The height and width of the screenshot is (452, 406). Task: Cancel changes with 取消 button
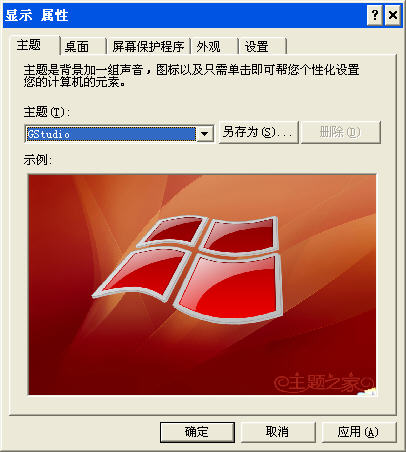[x=278, y=432]
